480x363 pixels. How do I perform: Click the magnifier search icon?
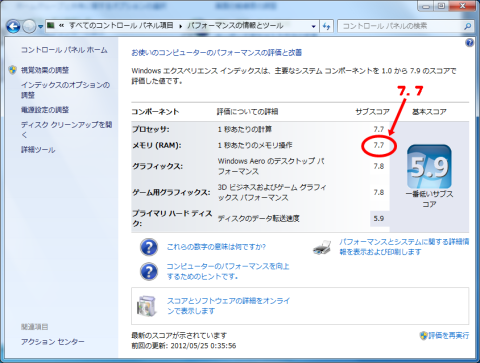[x=468, y=26]
